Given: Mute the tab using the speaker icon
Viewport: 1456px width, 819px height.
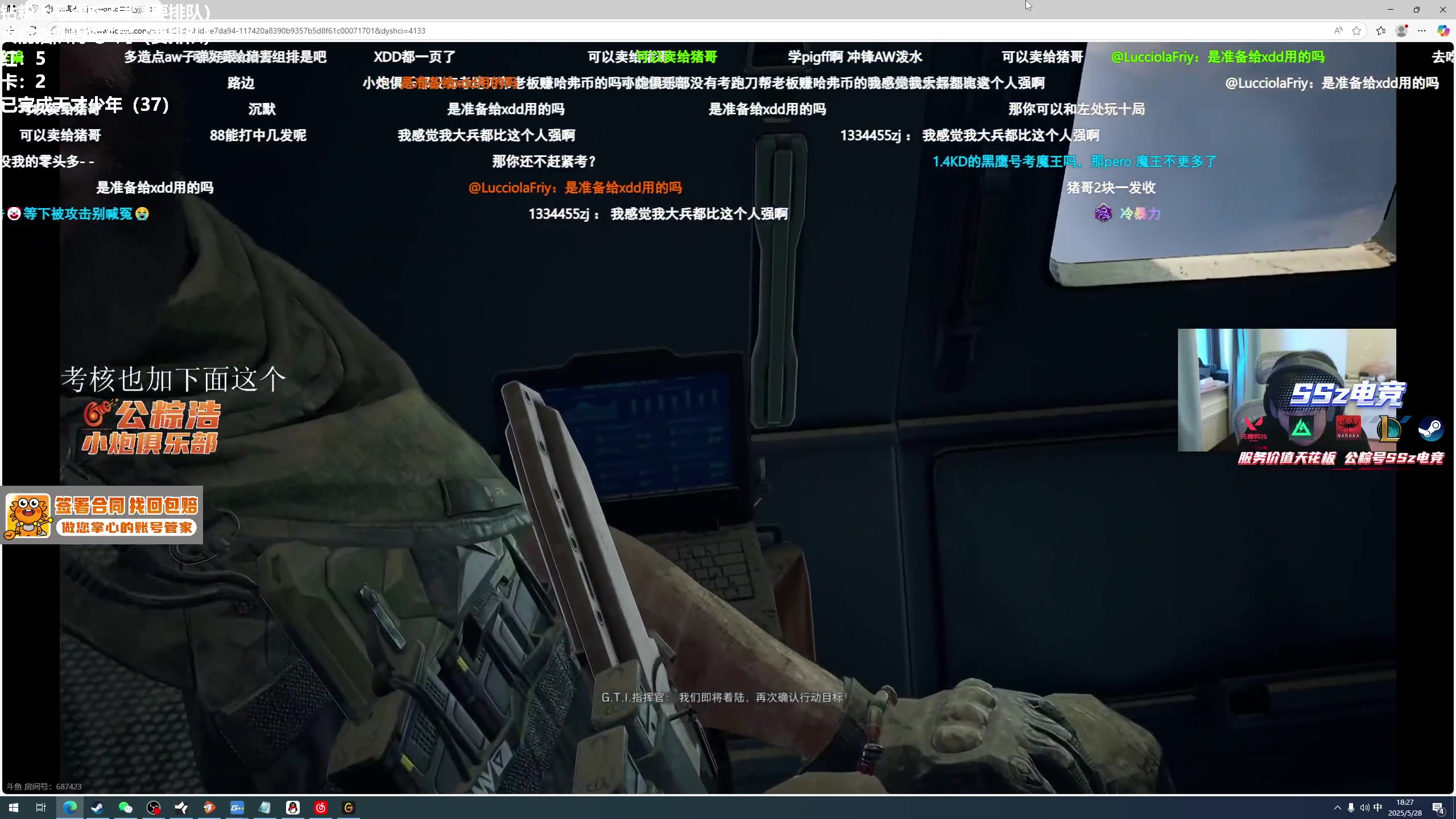Looking at the screenshot, I should [x=49, y=9].
